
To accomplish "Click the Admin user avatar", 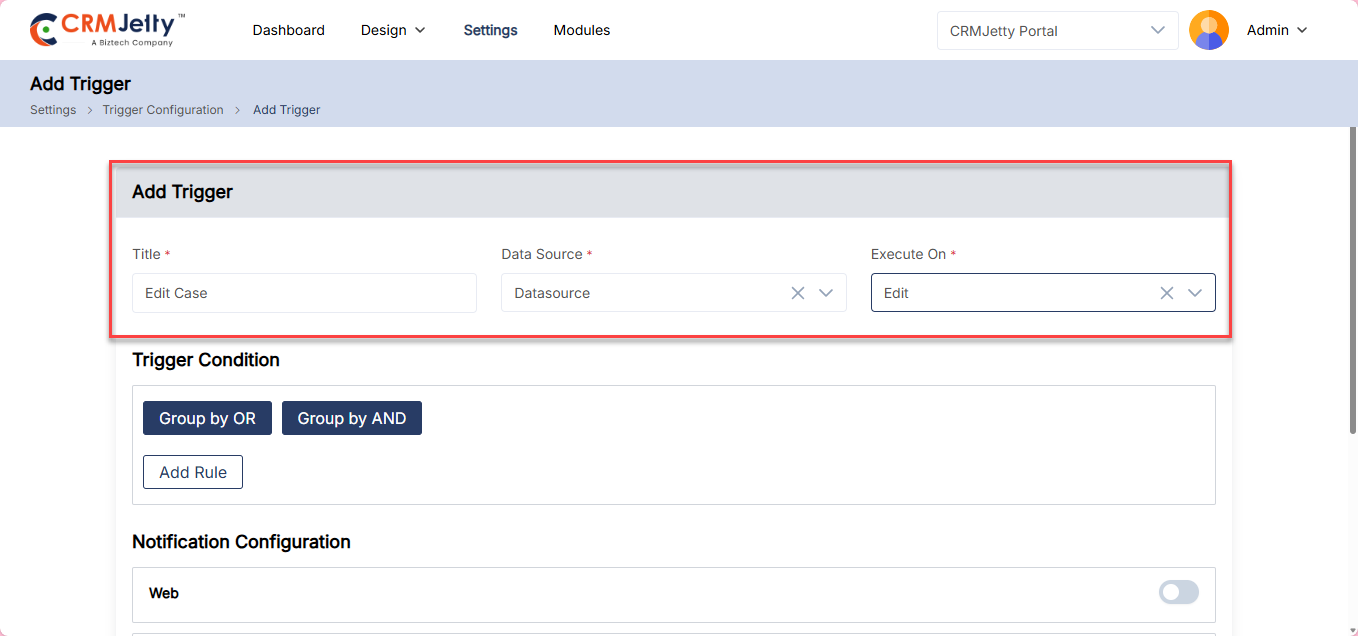I will (1208, 30).
